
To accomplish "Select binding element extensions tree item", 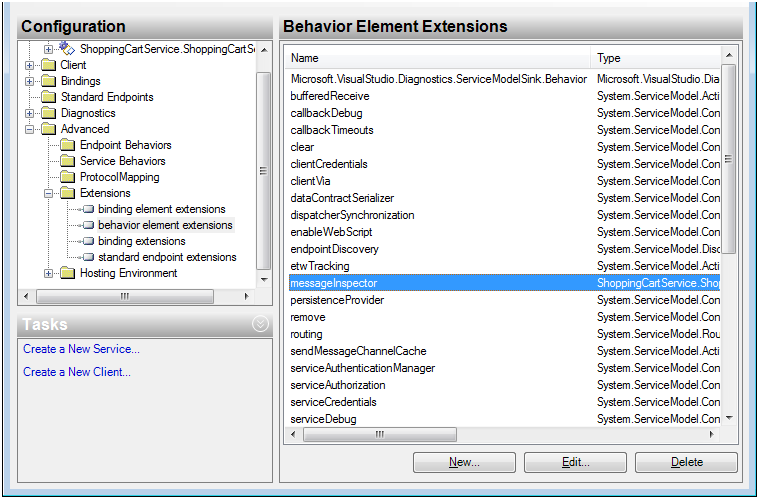I will pyautogui.click(x=162, y=209).
